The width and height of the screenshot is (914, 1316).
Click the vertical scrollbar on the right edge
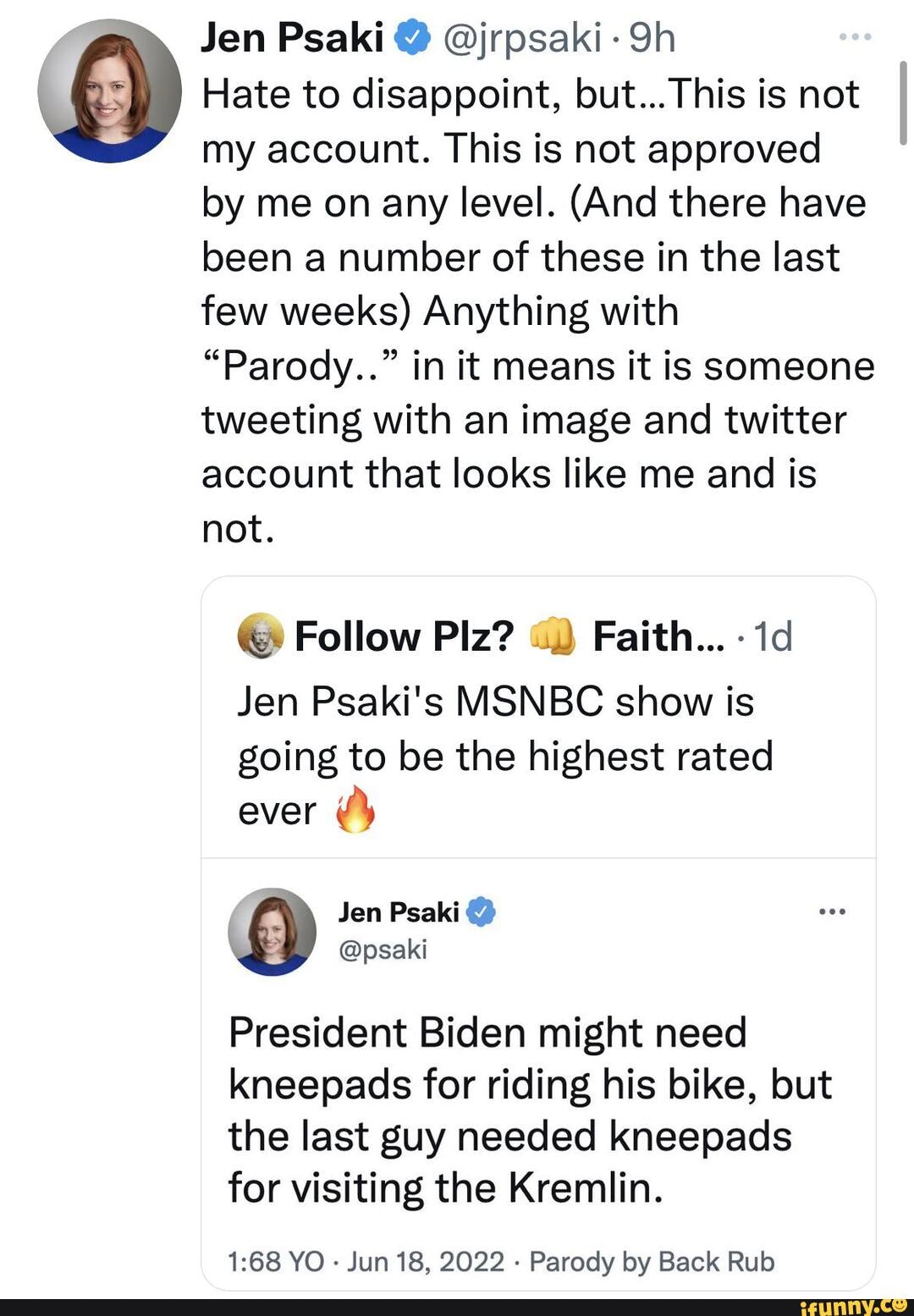click(x=903, y=103)
